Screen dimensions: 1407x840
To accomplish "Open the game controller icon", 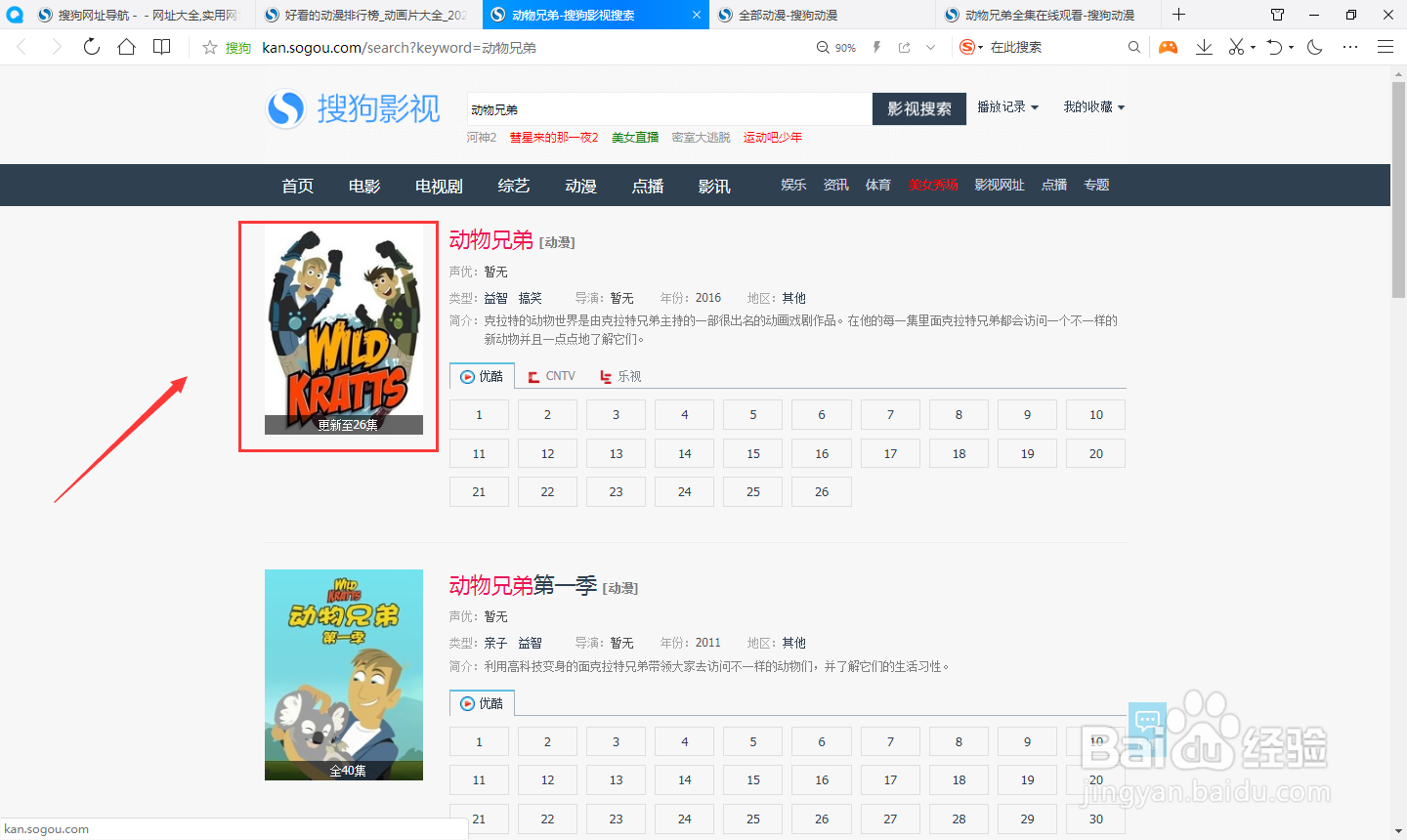I will (1169, 47).
